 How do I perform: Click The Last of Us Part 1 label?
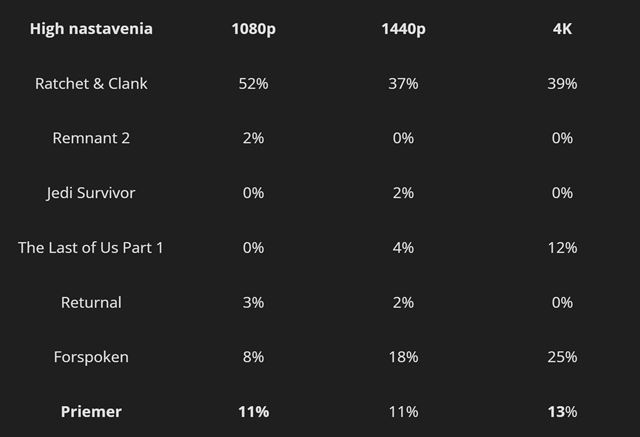point(91,247)
